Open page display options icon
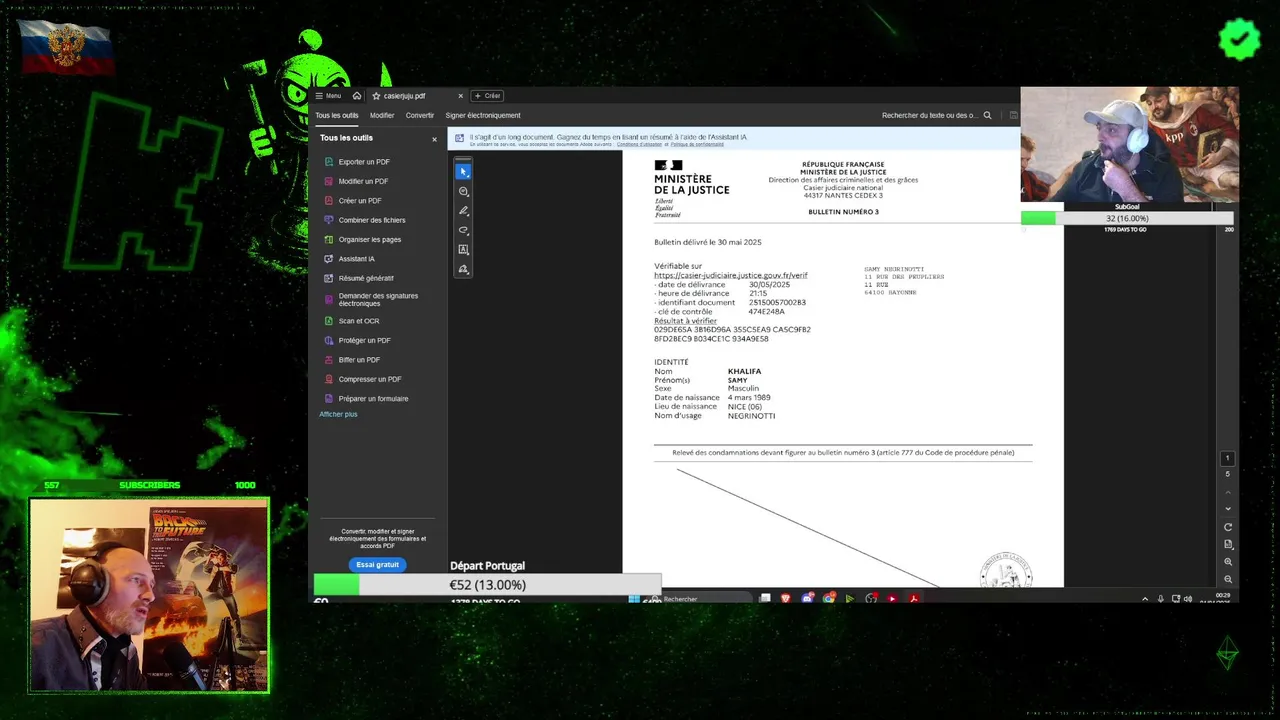 point(1228,544)
